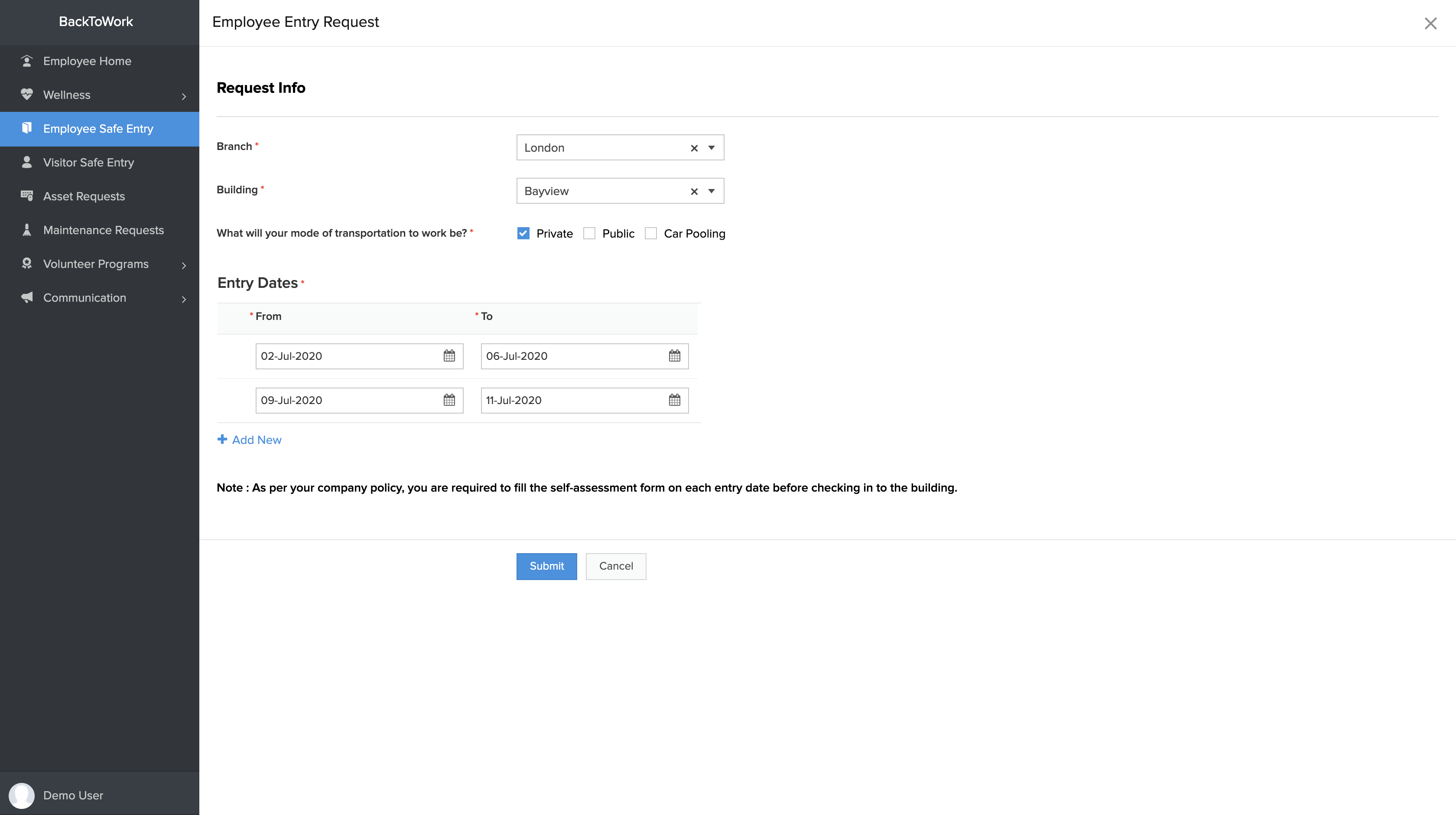Open calendar picker for 06-Jul-2020 date
The width and height of the screenshot is (1456, 815).
(674, 356)
